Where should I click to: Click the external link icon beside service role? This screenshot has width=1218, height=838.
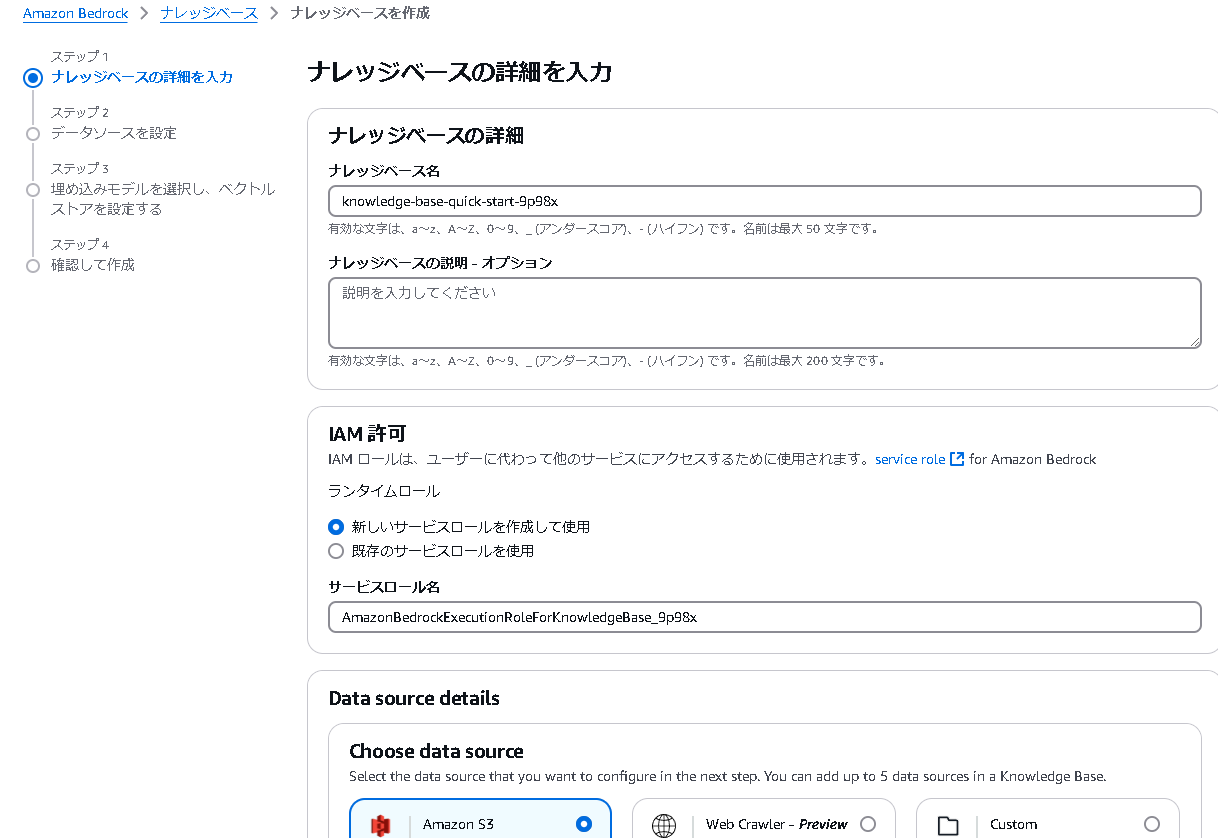click(x=957, y=459)
